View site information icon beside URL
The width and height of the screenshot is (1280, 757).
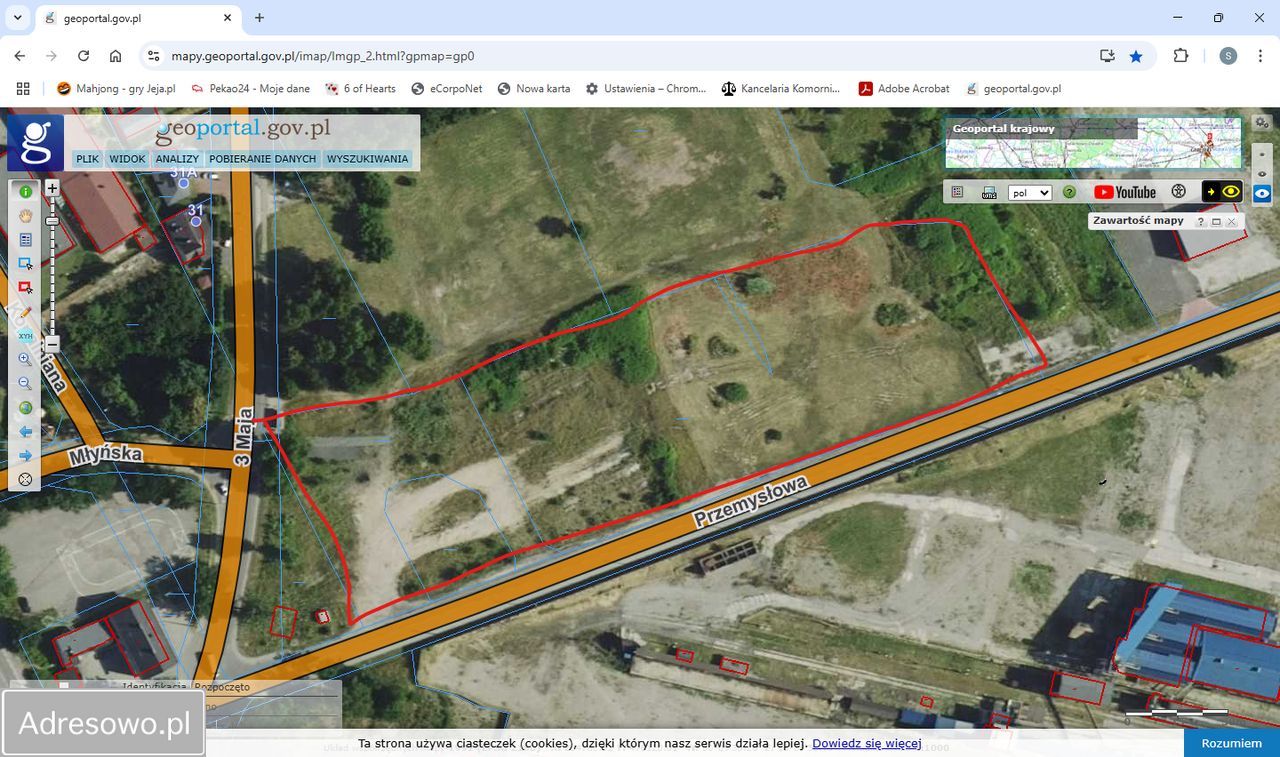(152, 56)
